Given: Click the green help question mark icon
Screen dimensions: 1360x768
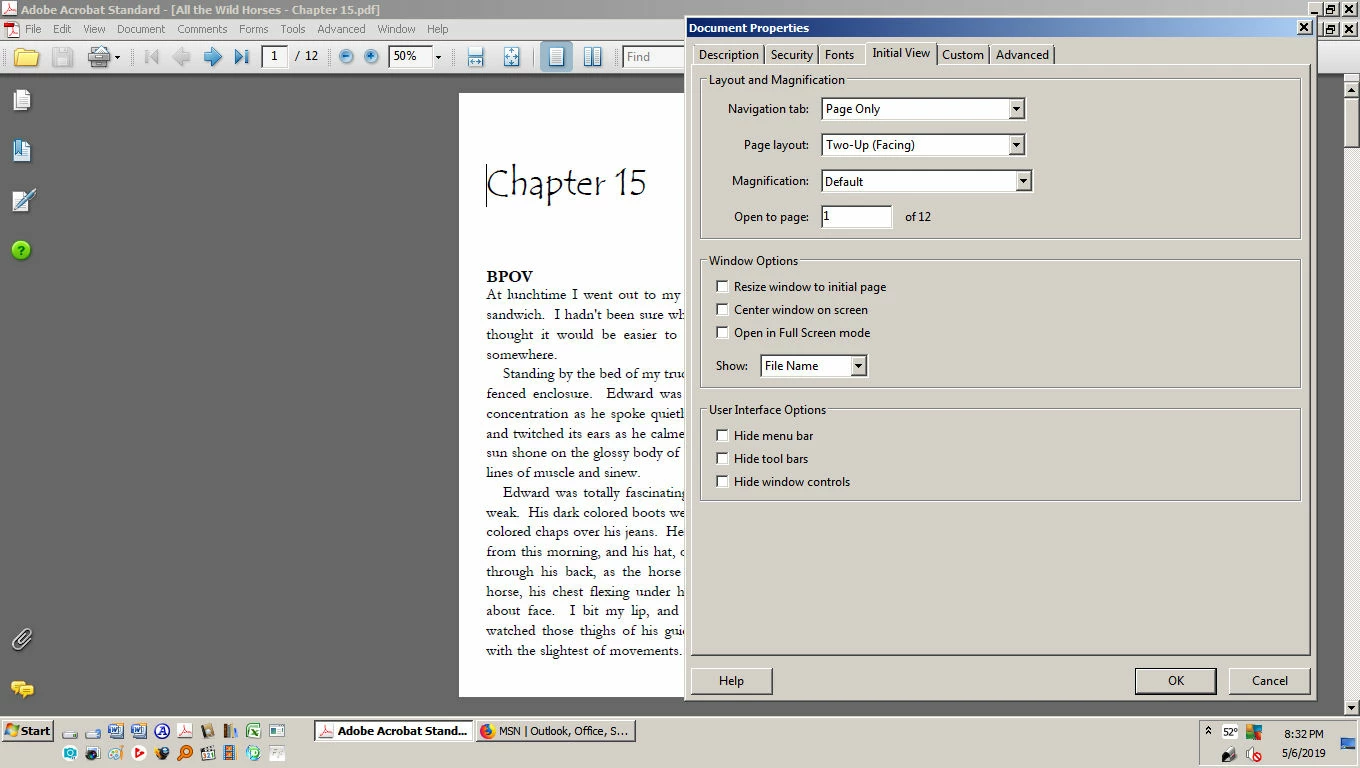Looking at the screenshot, I should point(22,250).
